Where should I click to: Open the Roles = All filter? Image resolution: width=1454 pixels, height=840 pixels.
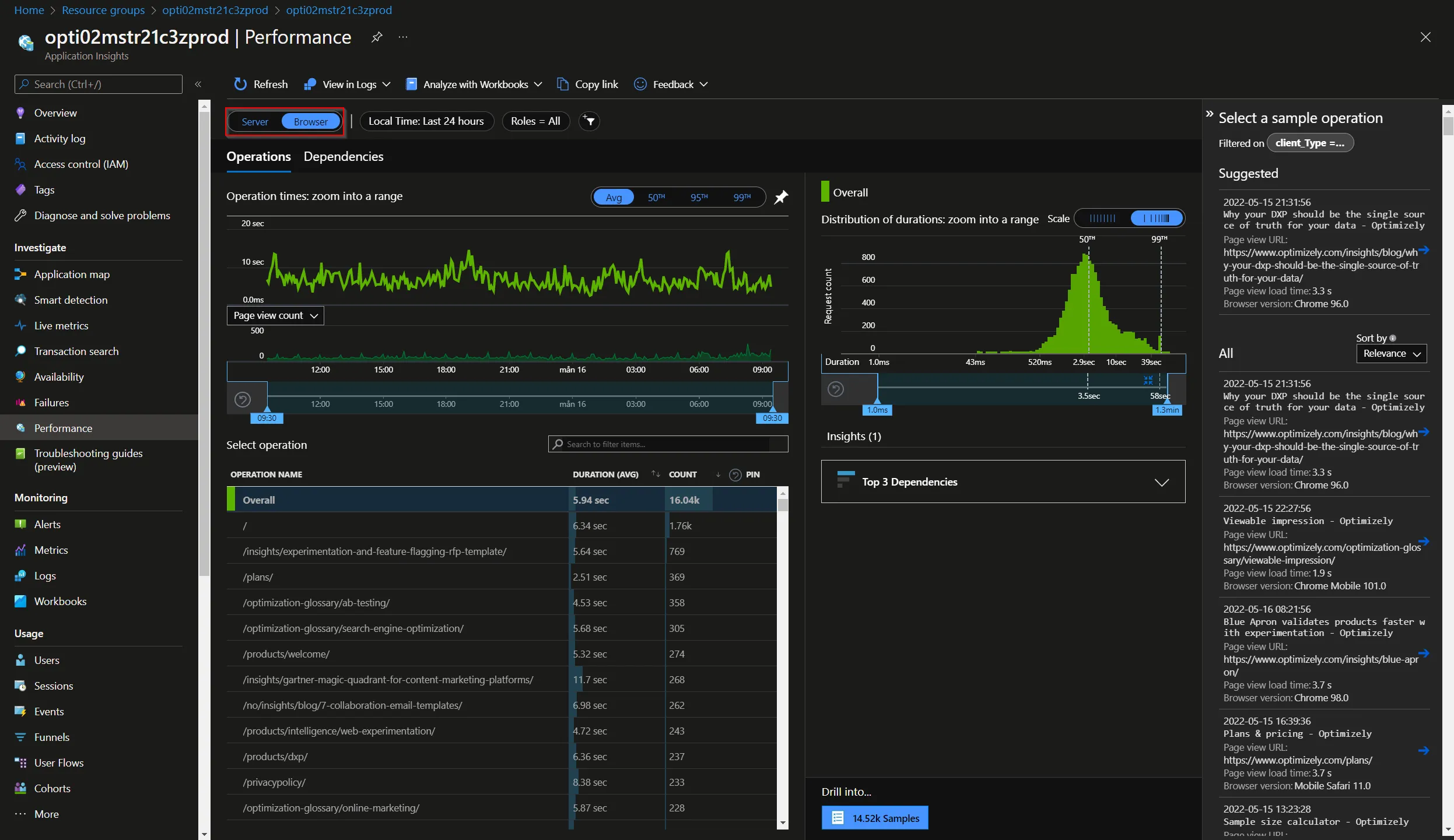coord(535,121)
